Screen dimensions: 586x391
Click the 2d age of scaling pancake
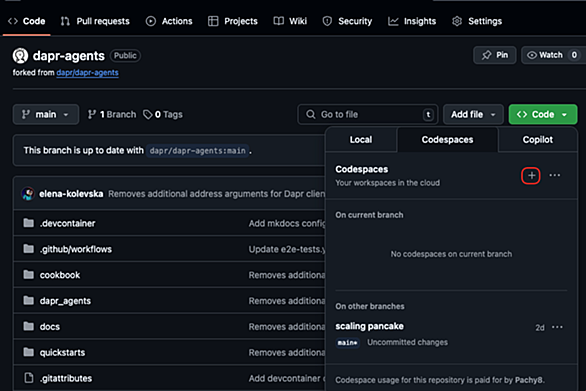[540, 328]
